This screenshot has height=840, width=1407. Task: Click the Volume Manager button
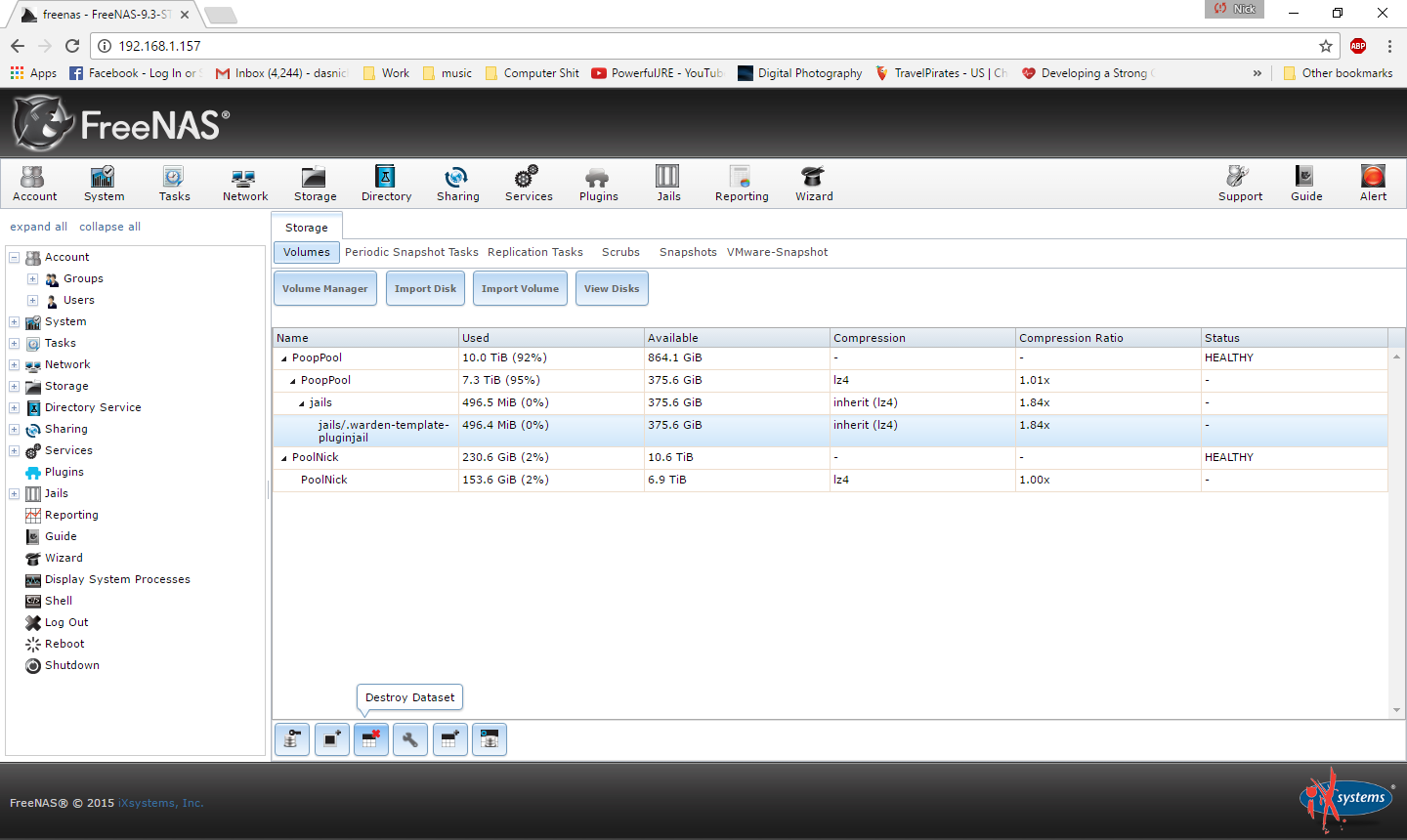(325, 288)
